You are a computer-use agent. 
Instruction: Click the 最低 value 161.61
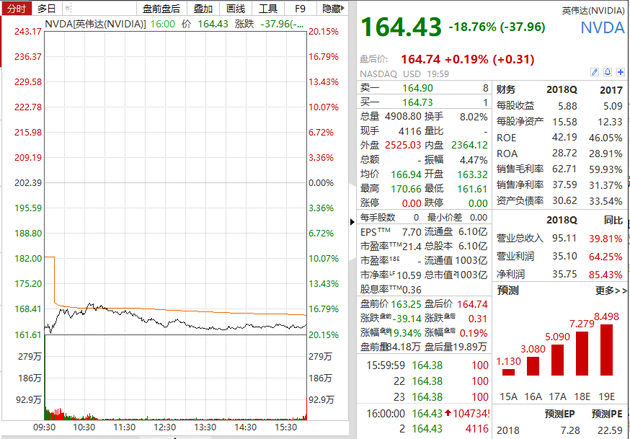(472, 189)
